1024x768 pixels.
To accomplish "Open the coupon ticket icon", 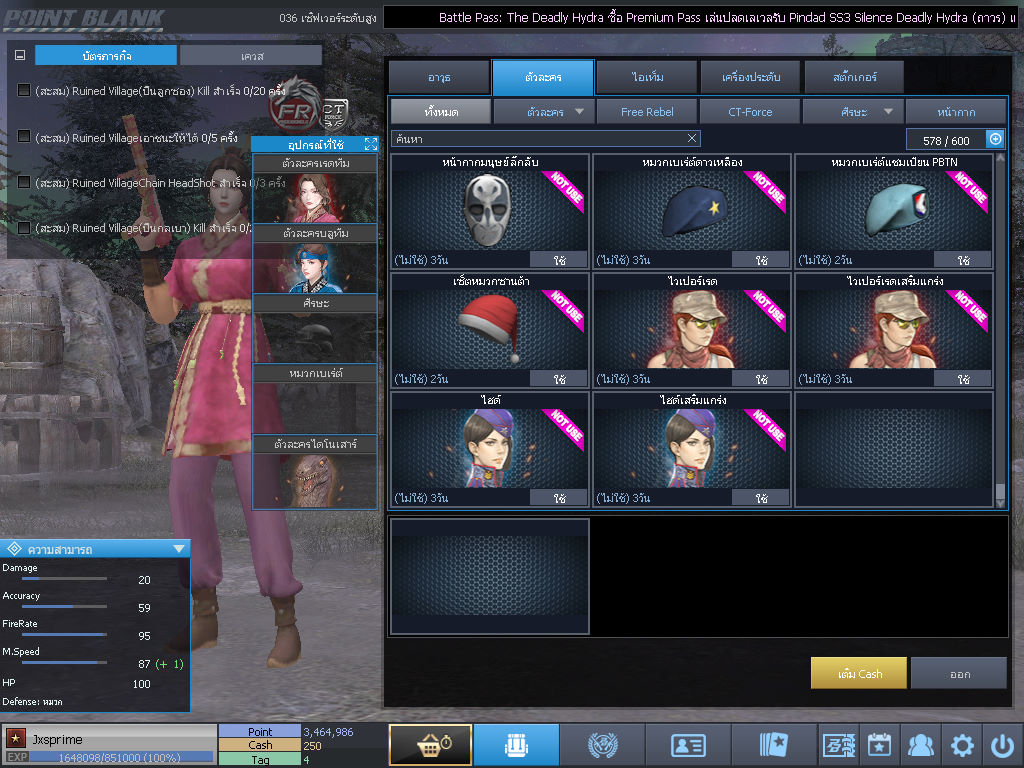I will pyautogui.click(x=839, y=744).
